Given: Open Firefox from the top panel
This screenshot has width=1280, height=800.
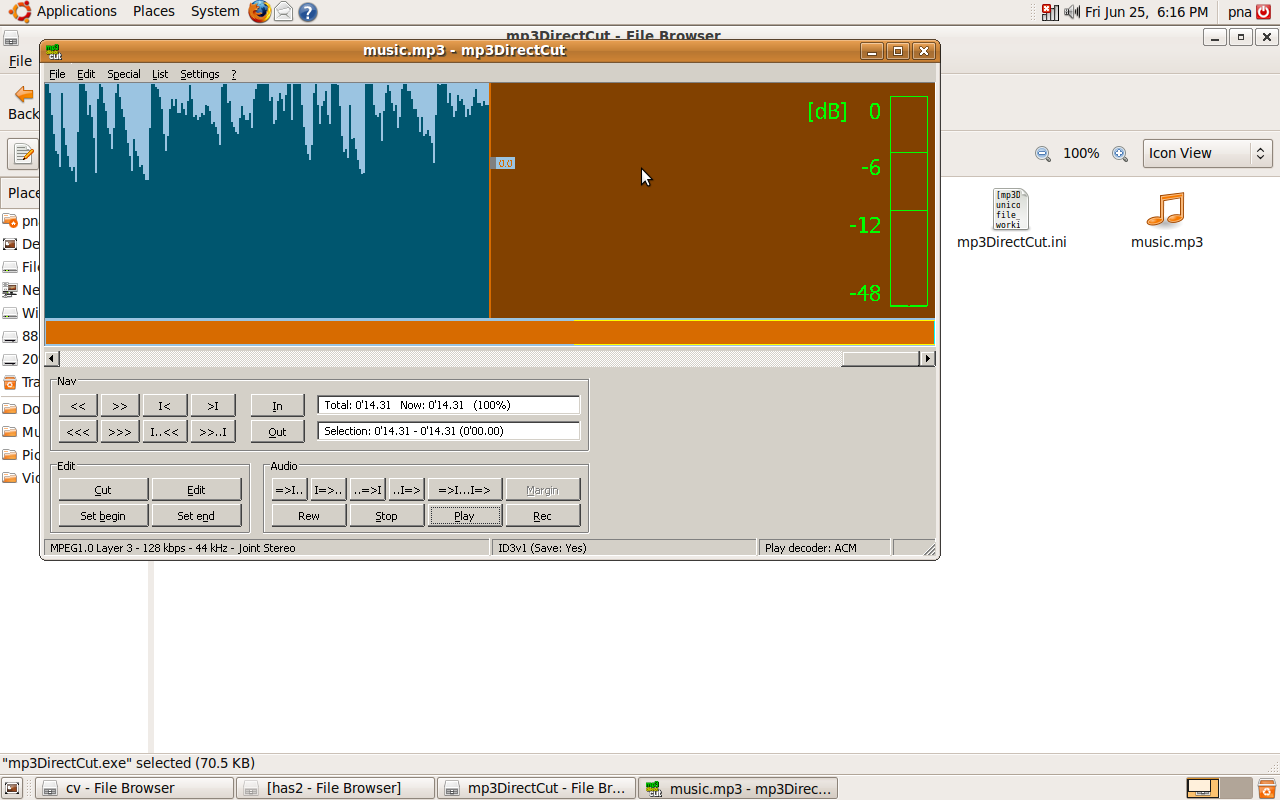Looking at the screenshot, I should pyautogui.click(x=258, y=11).
